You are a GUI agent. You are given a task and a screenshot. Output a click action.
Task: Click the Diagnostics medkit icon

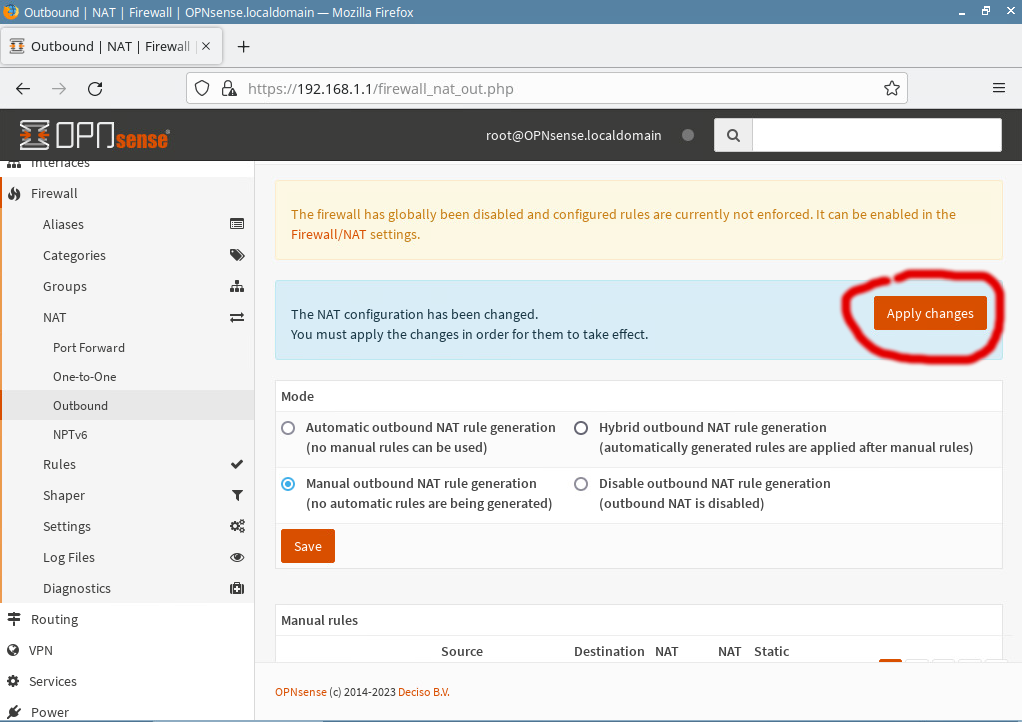click(237, 589)
